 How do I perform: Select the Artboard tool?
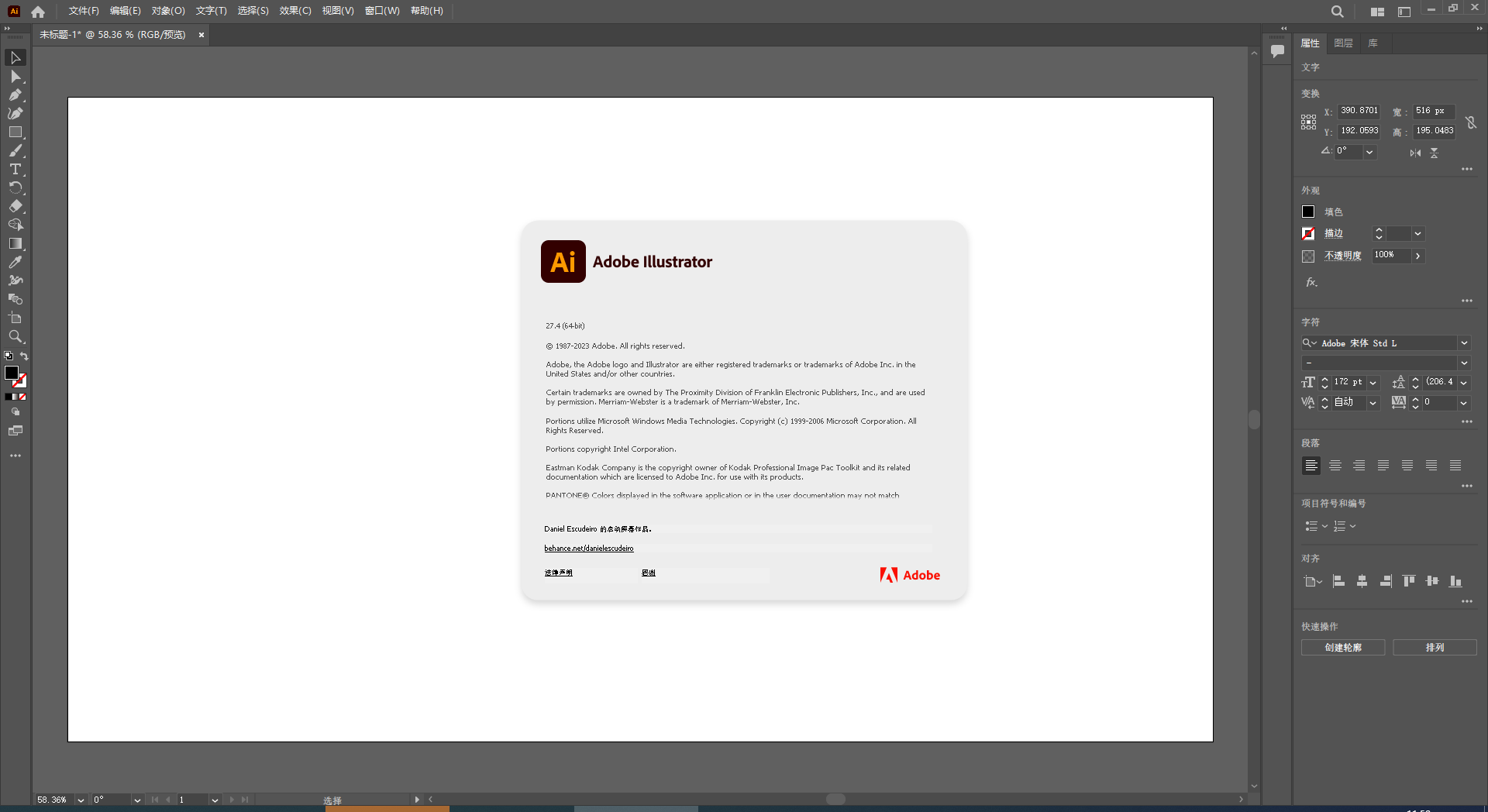(15, 318)
